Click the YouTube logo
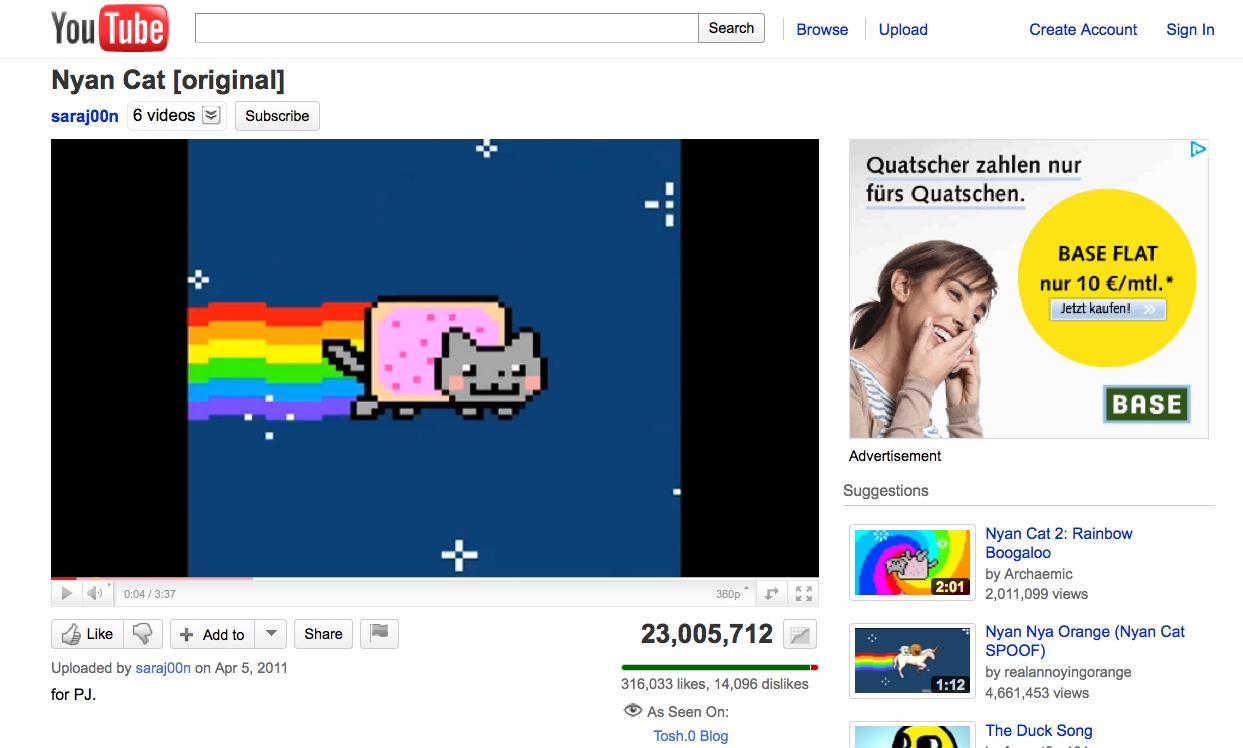The width and height of the screenshot is (1243, 748). coord(108,28)
